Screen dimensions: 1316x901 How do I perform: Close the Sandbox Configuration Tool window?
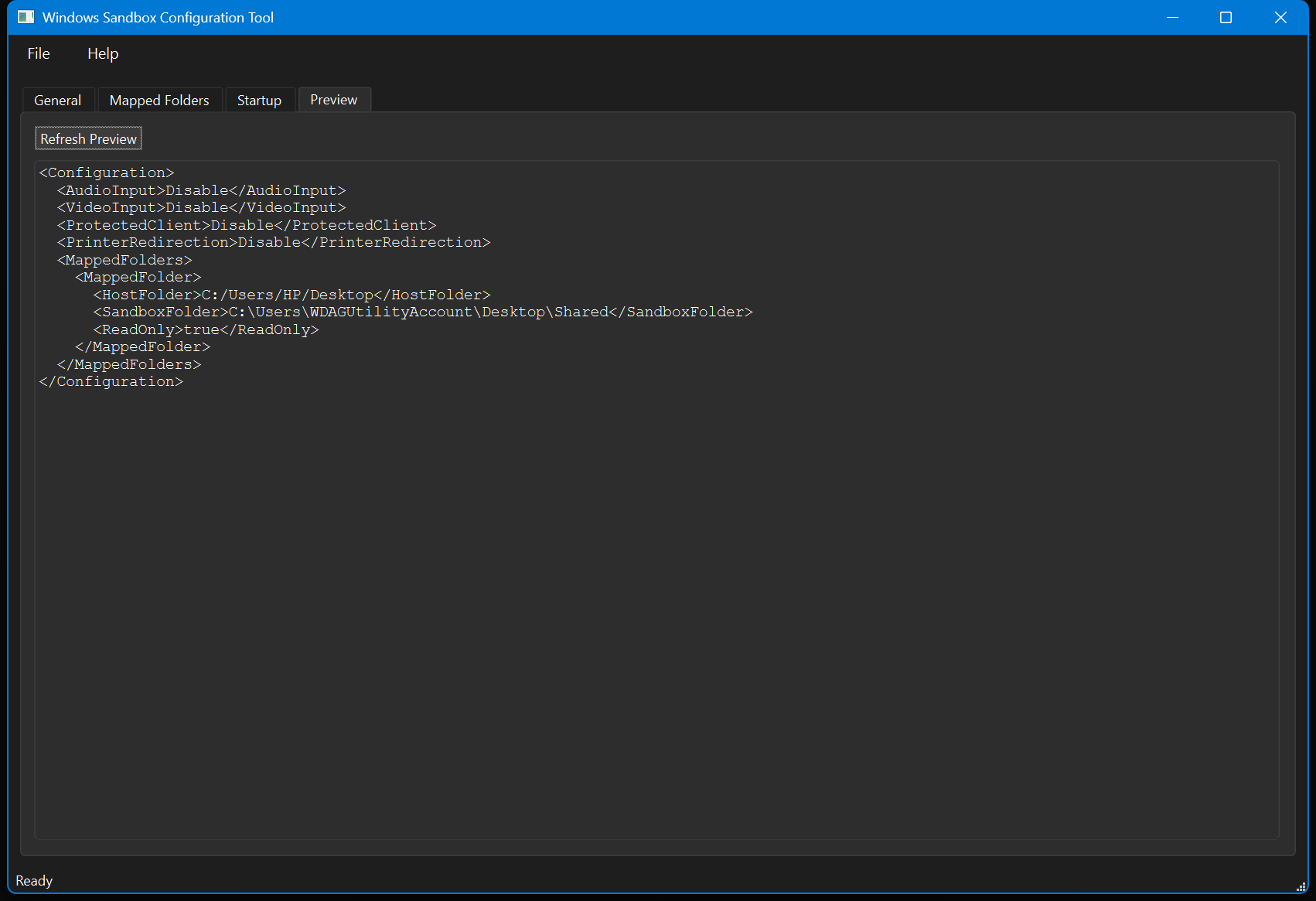[x=1280, y=17]
